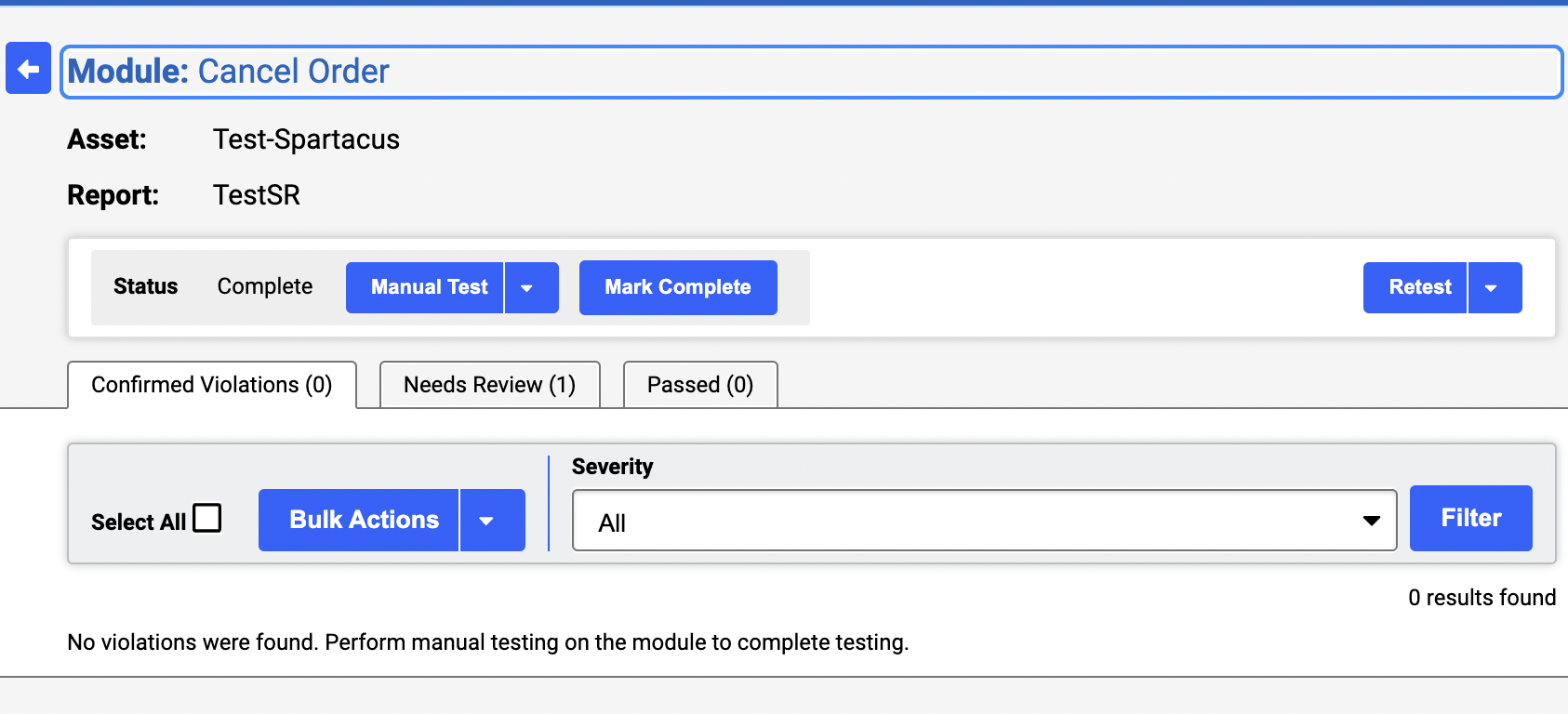Screen dimensions: 1568x714
Task: Click the No violations were found message
Action: 487,642
